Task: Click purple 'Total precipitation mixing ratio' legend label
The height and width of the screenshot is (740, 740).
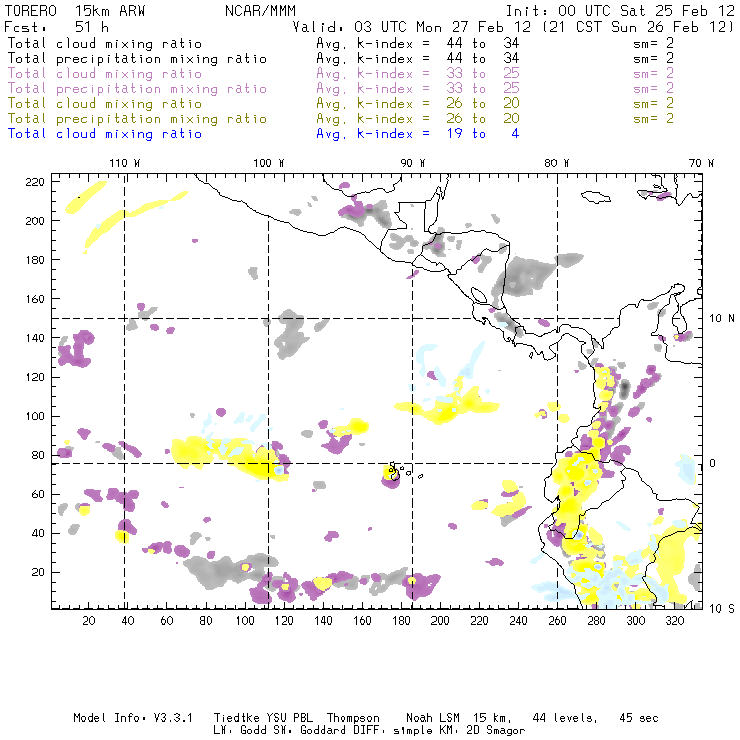Action: click(x=137, y=89)
